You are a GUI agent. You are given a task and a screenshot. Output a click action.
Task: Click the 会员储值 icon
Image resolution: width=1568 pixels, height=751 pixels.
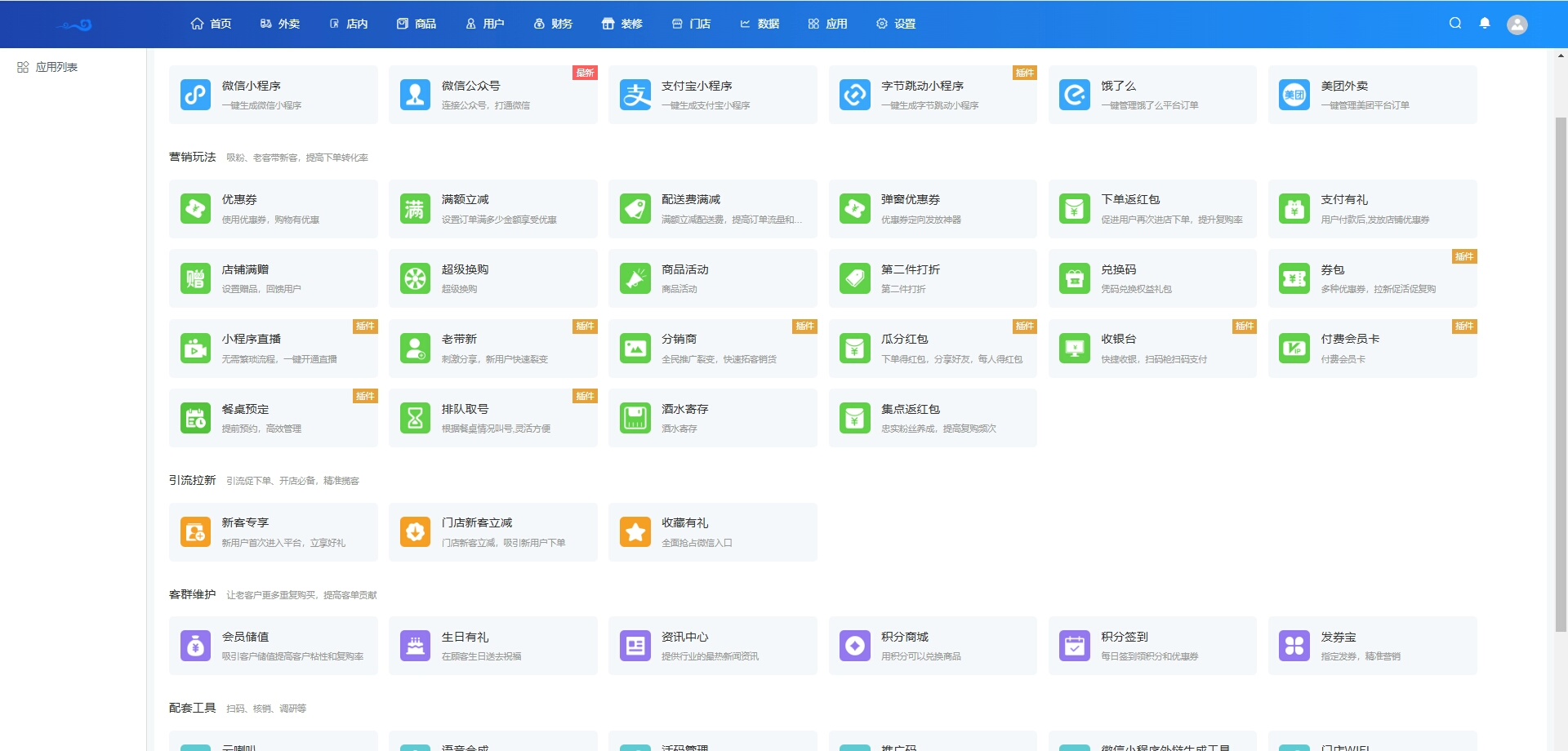click(x=195, y=646)
